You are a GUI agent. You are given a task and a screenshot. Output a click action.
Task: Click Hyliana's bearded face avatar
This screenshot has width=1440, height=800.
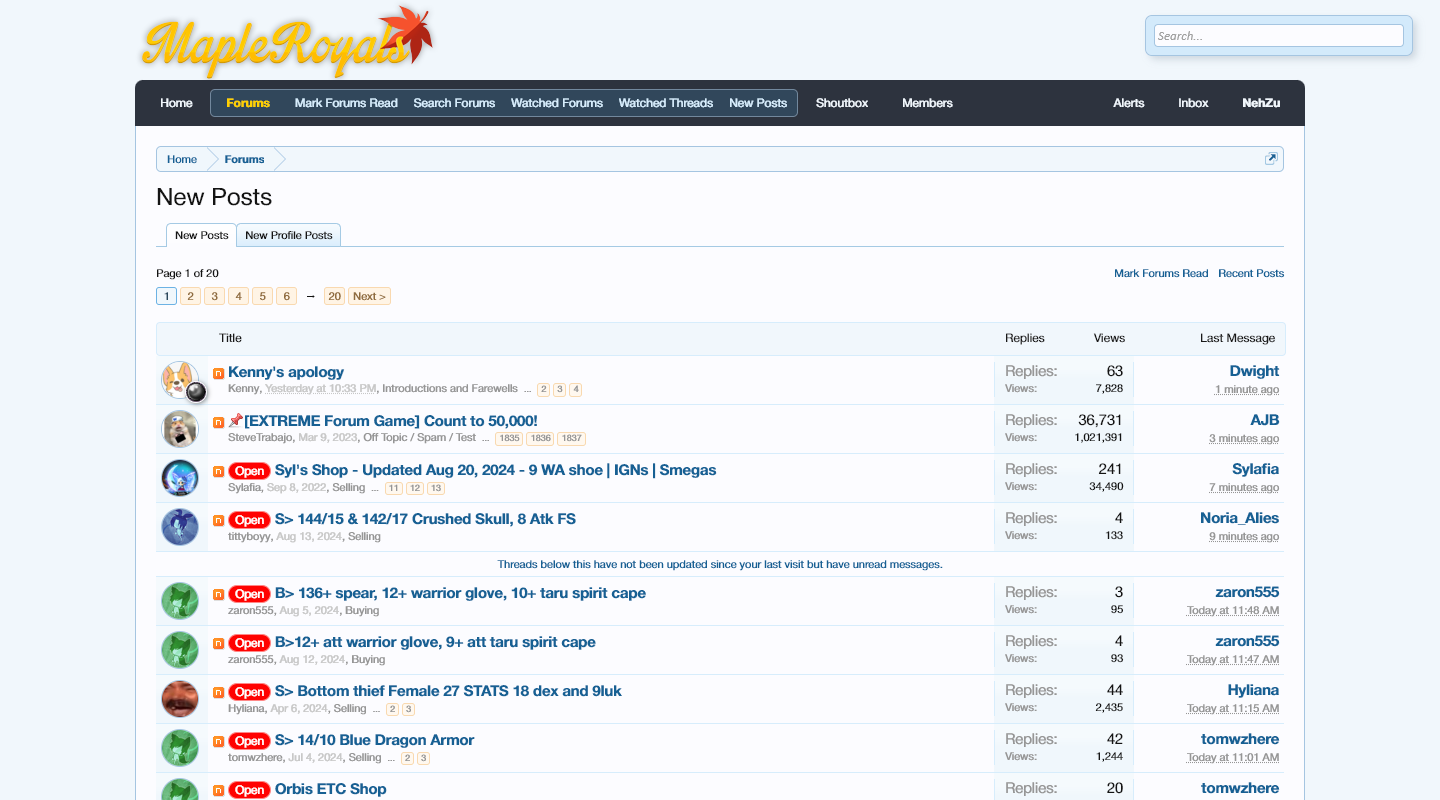(180, 699)
